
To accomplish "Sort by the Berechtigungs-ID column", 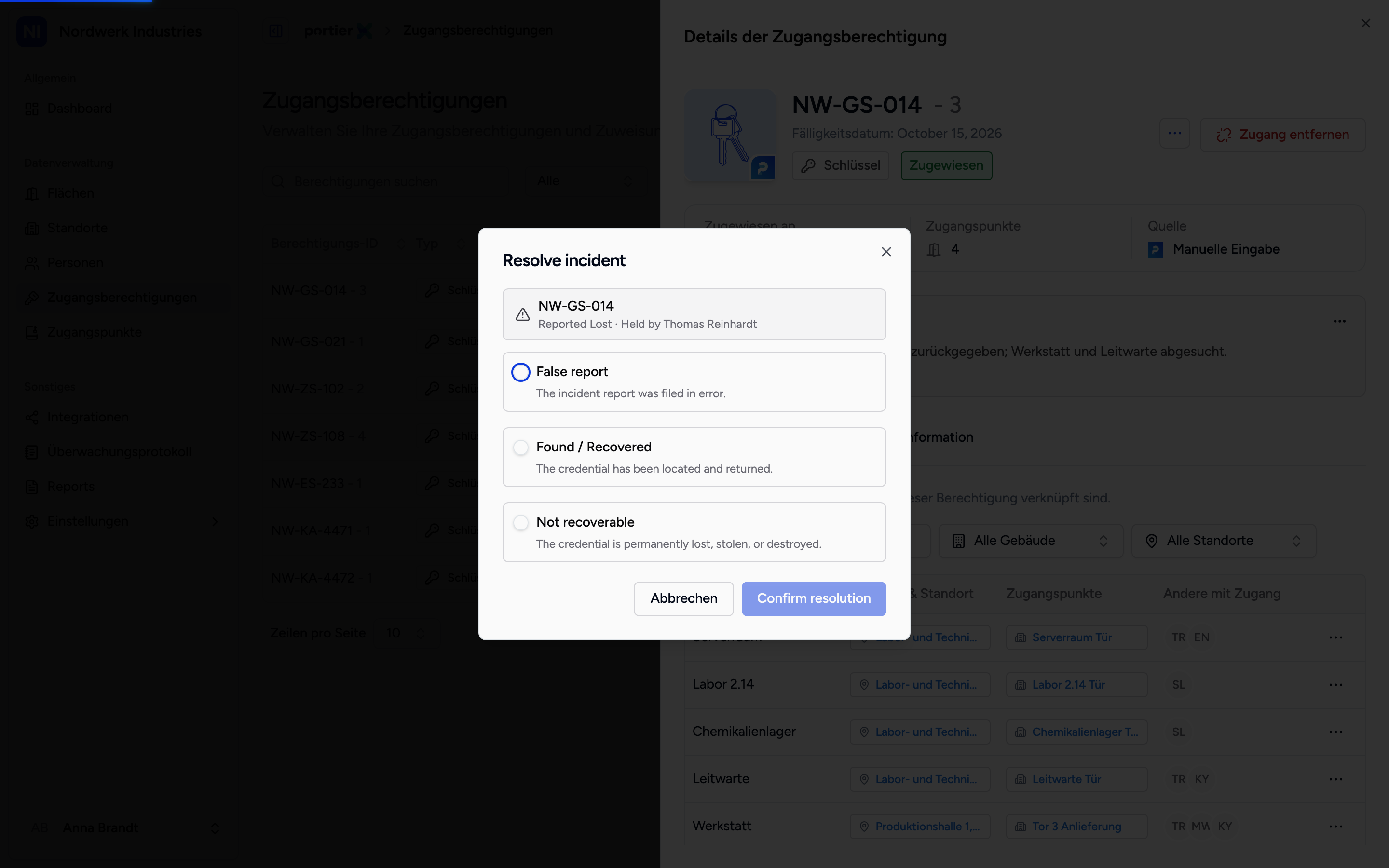I will tap(338, 244).
